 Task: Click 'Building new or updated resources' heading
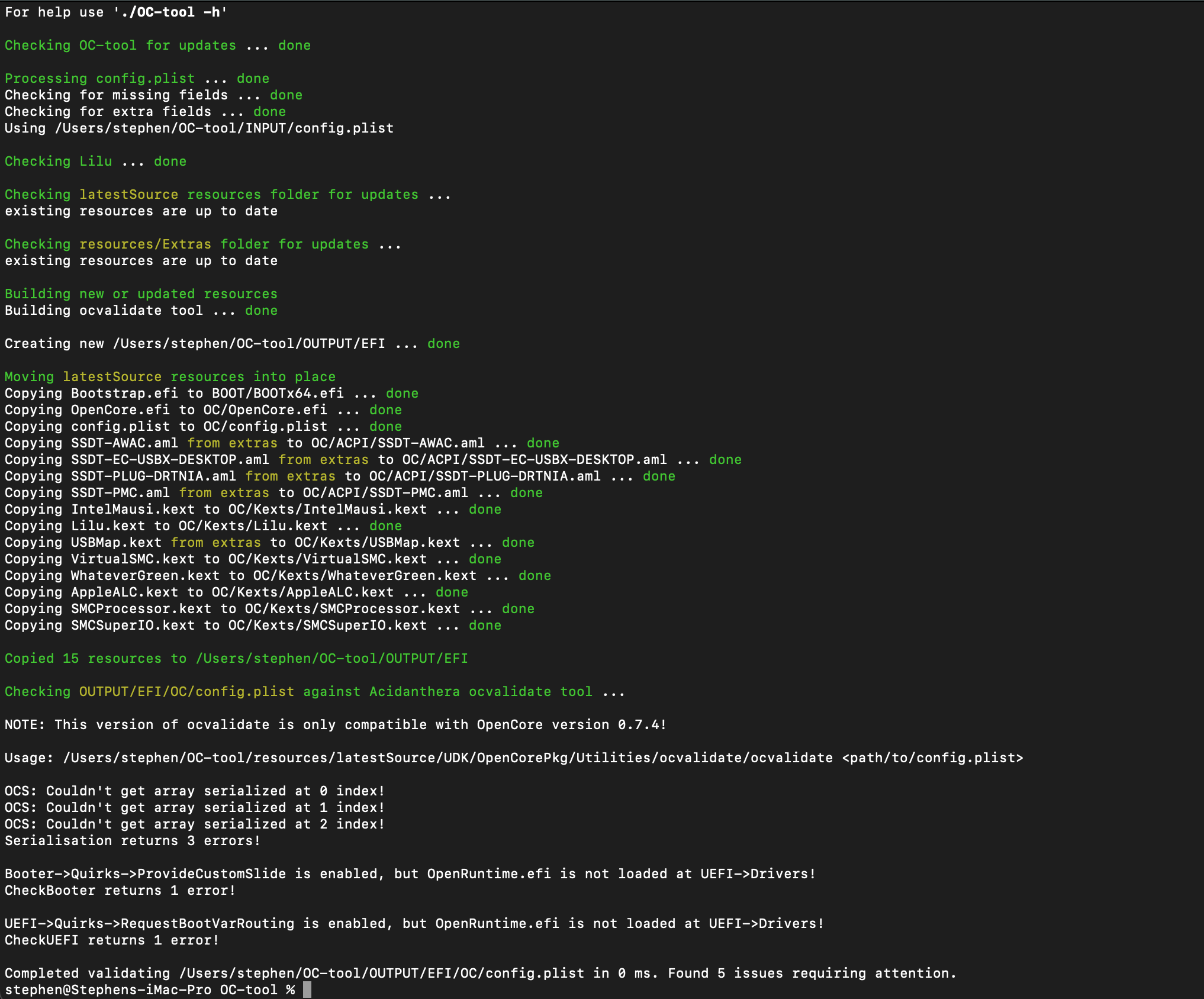(x=141, y=294)
